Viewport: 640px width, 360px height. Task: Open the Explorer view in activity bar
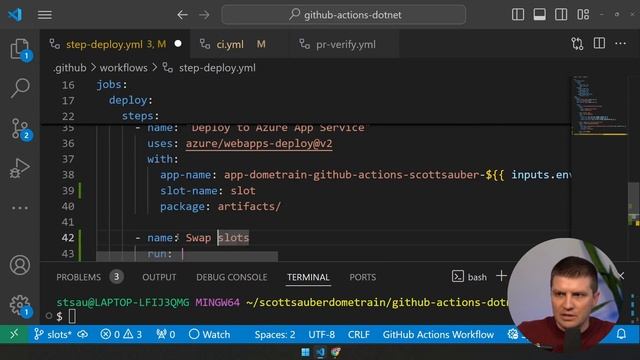[x=20, y=49]
